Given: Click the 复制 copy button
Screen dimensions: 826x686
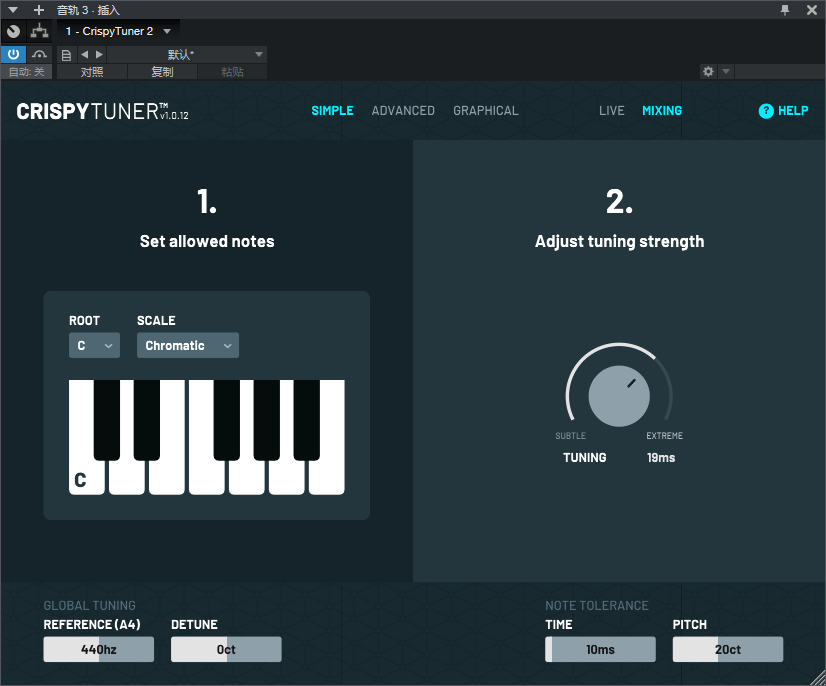Looking at the screenshot, I should [x=162, y=72].
